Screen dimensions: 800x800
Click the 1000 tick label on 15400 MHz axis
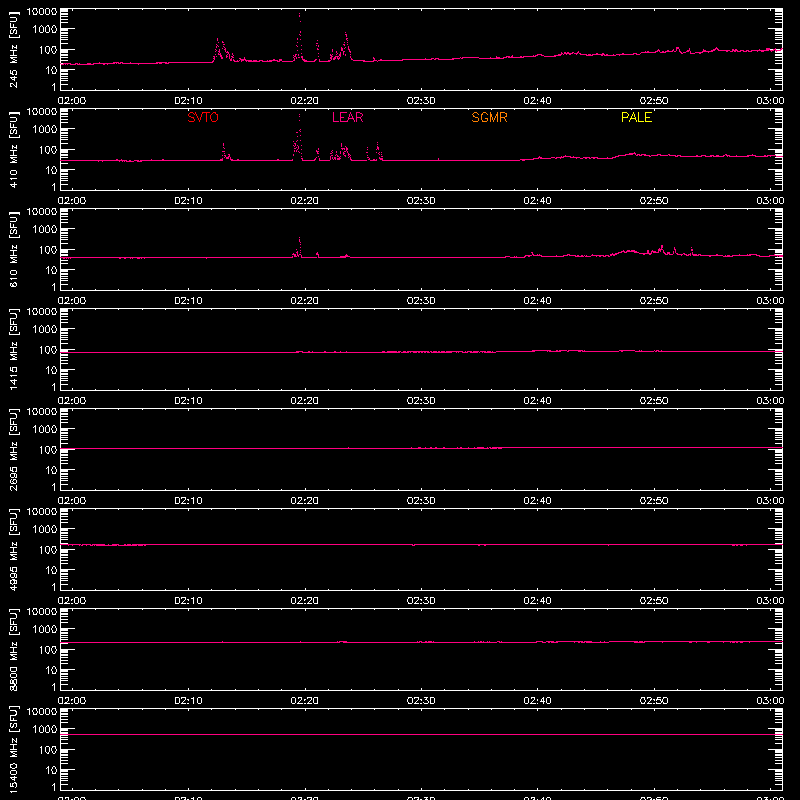(45, 730)
